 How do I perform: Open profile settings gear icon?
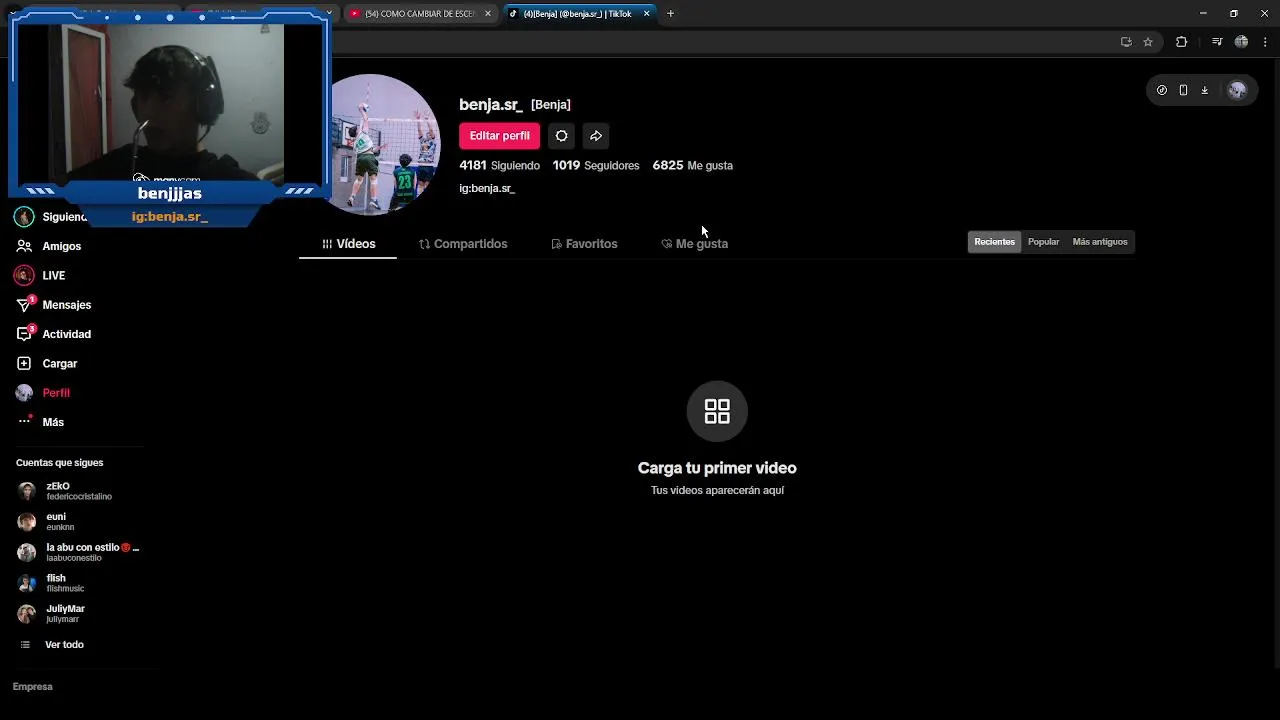click(562, 136)
